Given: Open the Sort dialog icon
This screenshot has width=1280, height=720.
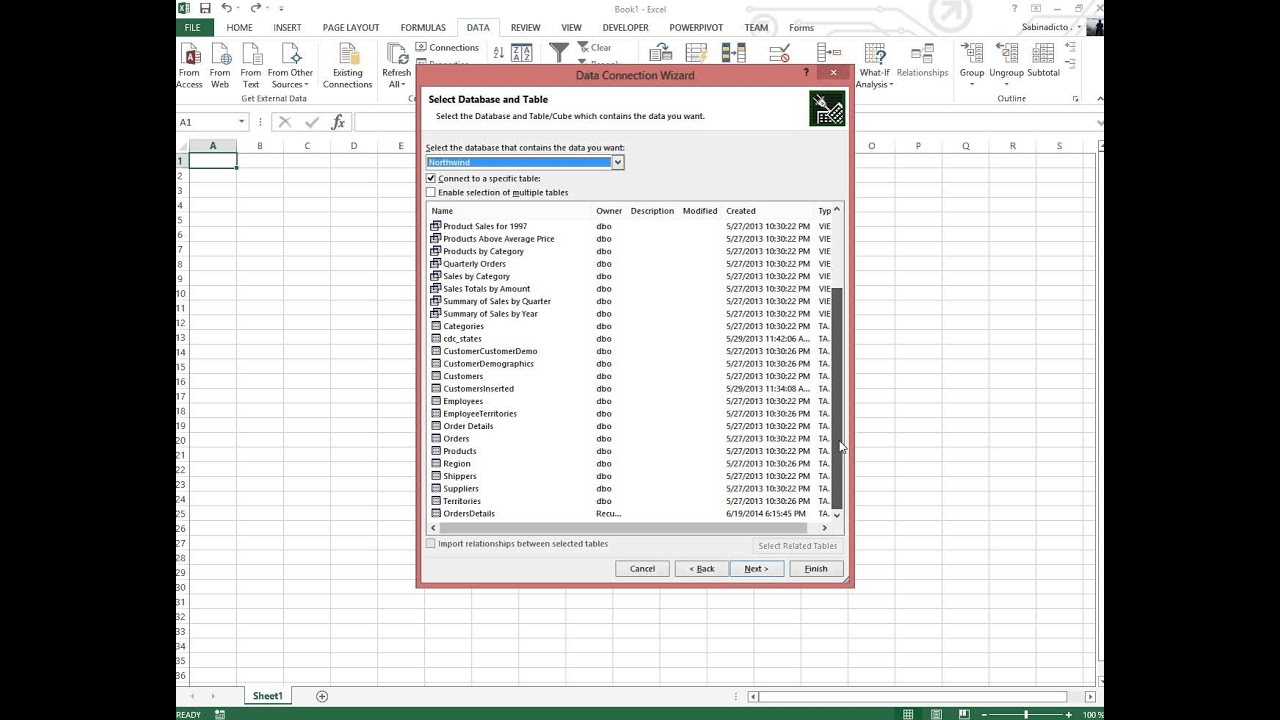Looking at the screenshot, I should click(522, 53).
